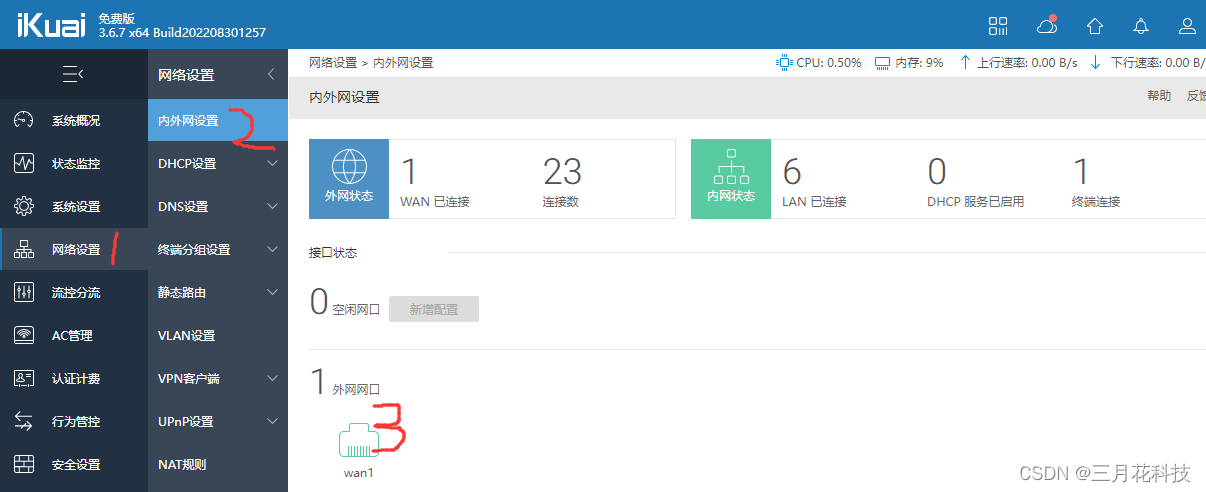Open 系统概况 in sidebar
Screen dimensions: 1206x492
[x=74, y=121]
